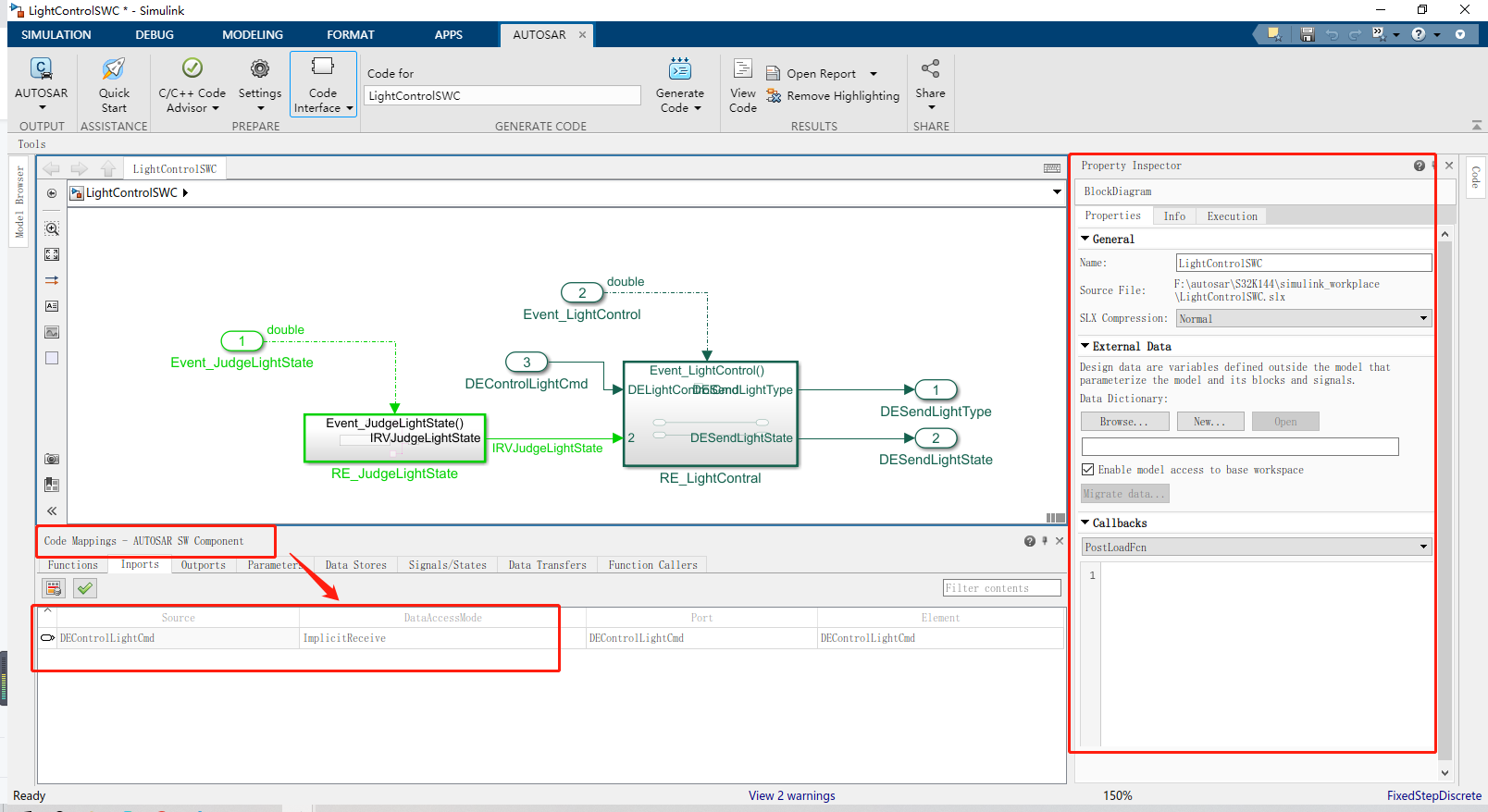Click View 2 warnings link
Screen dimensions: 1488x812
(791, 795)
